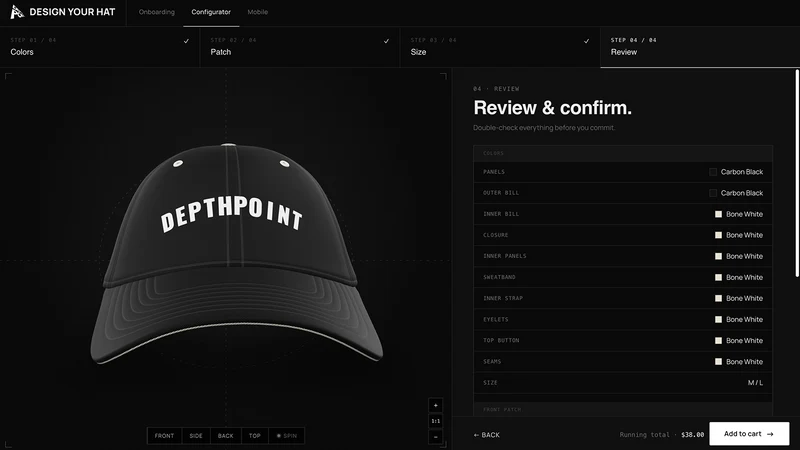
Task: Select Step 04 Review
Action: pyautogui.click(x=700, y=46)
